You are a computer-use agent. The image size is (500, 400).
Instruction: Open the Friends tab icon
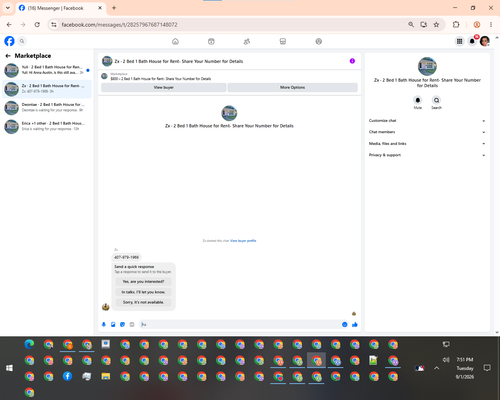[247, 41]
